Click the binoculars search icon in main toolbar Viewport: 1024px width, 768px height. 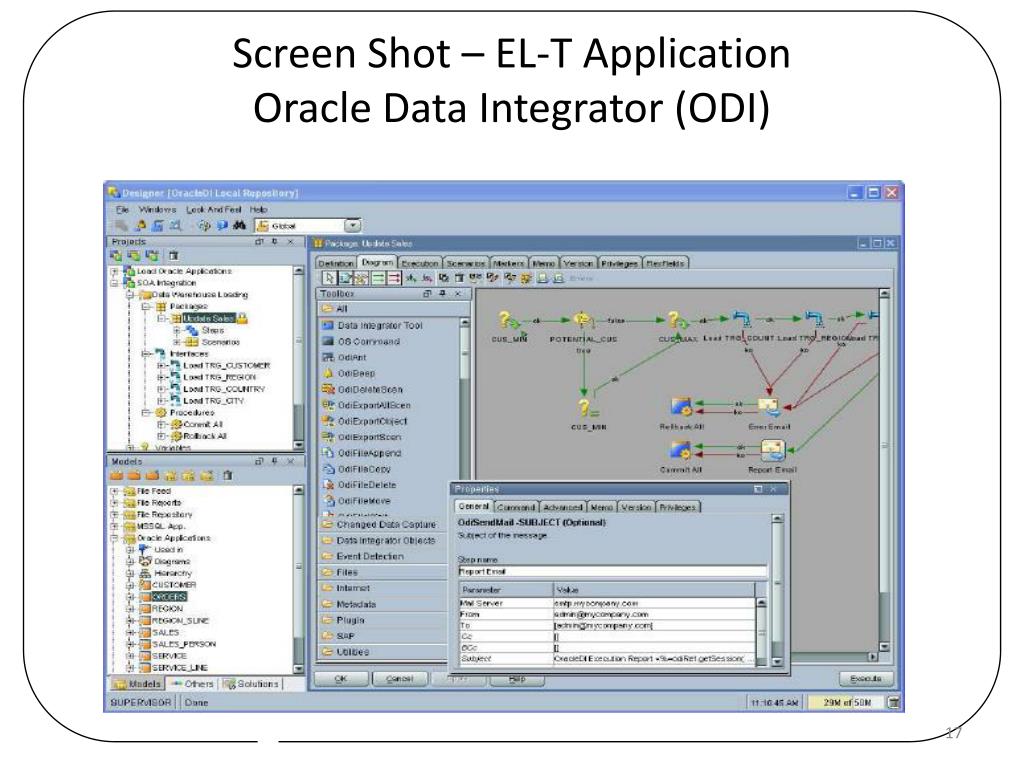pos(240,225)
